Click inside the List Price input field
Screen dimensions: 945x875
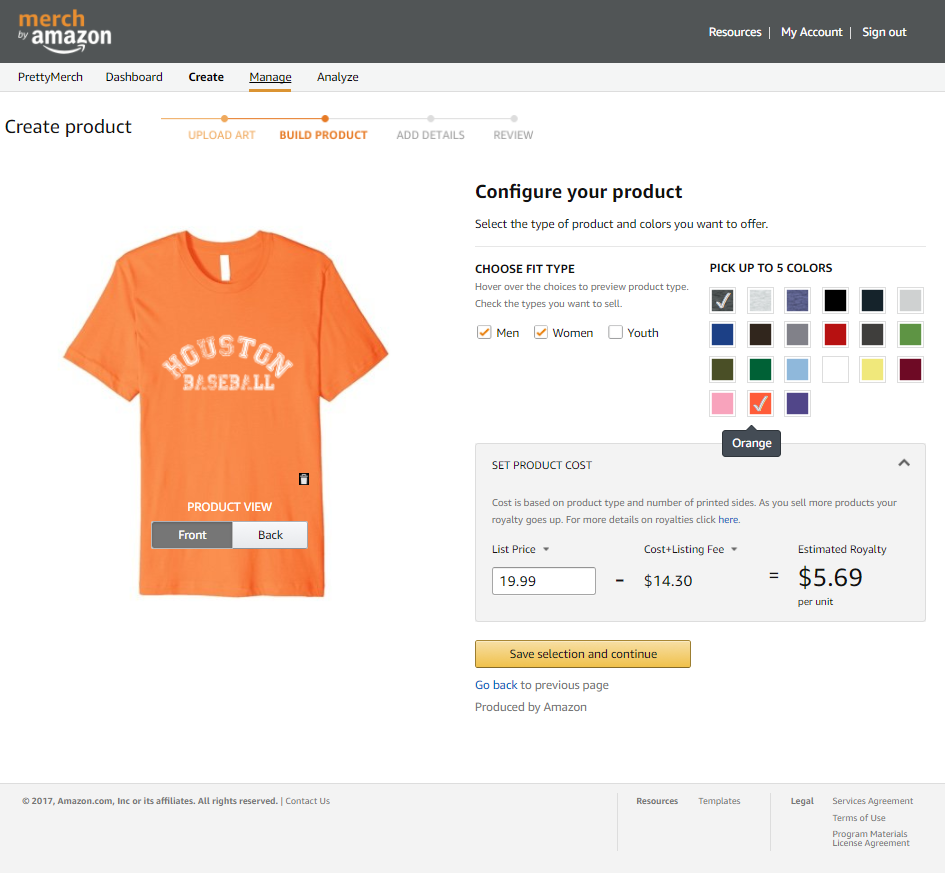(543, 580)
